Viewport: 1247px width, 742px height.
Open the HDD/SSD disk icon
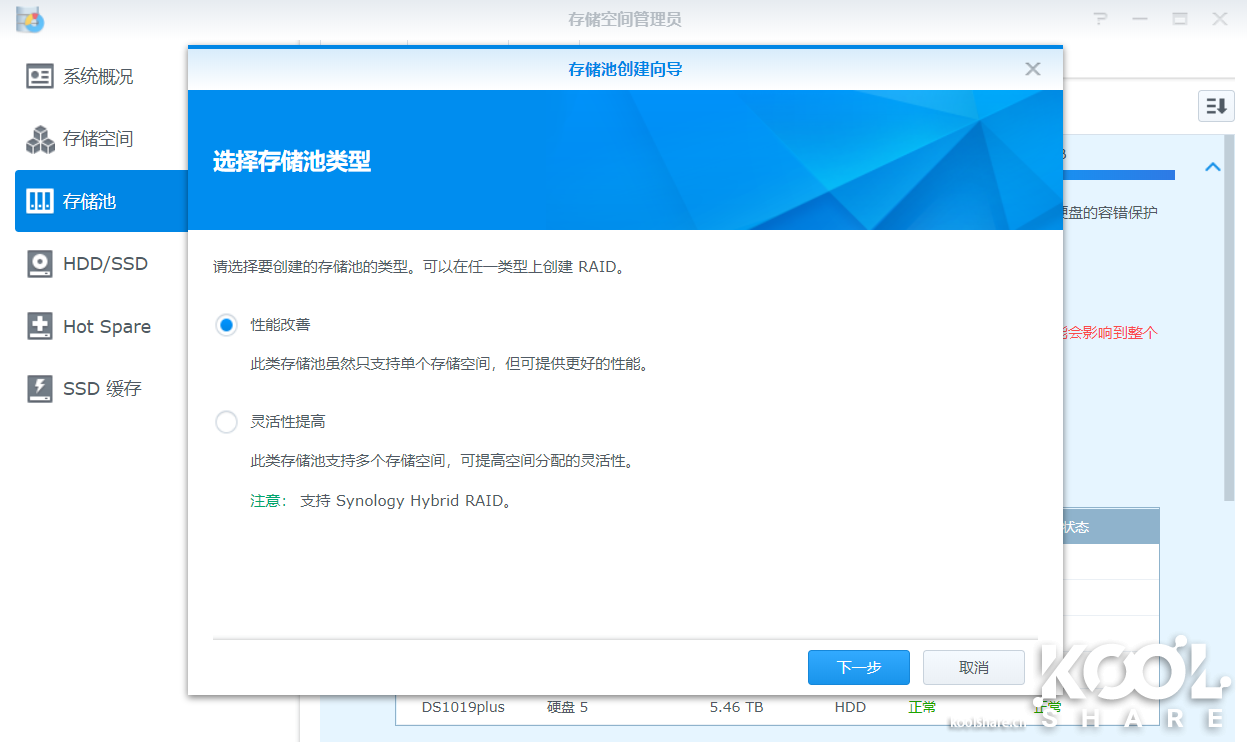40,264
